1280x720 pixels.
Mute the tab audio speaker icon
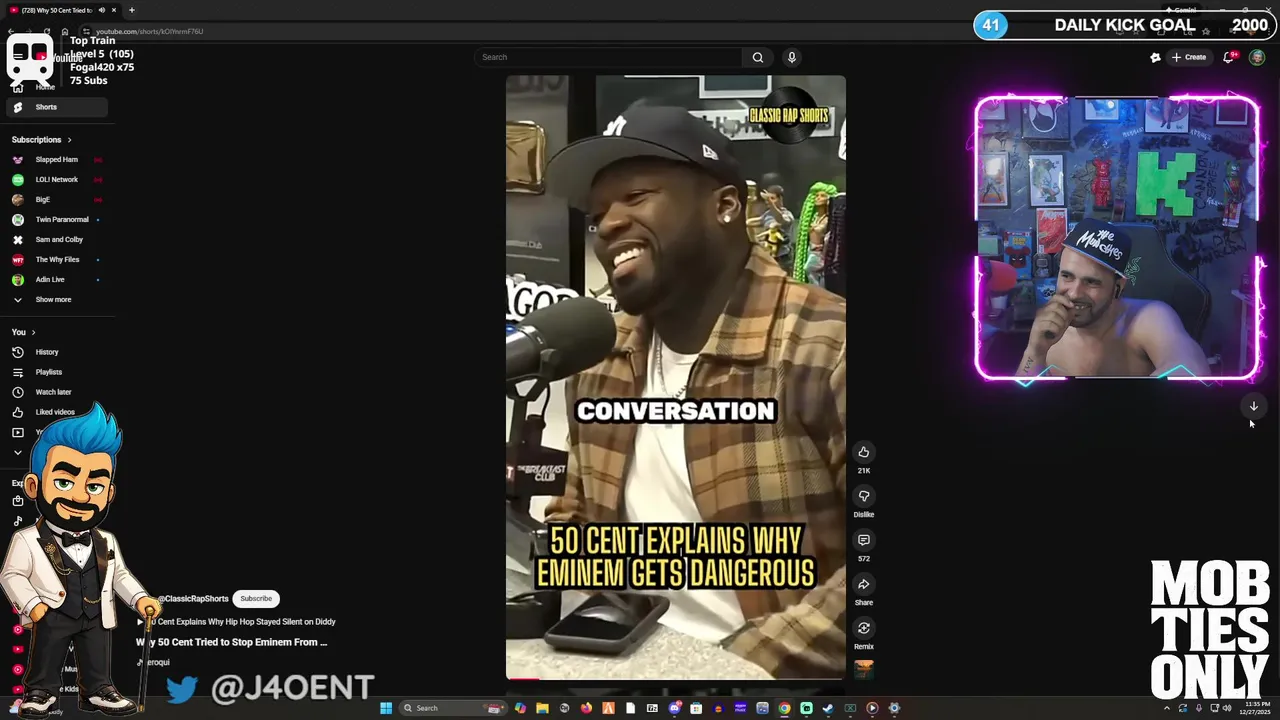(101, 10)
